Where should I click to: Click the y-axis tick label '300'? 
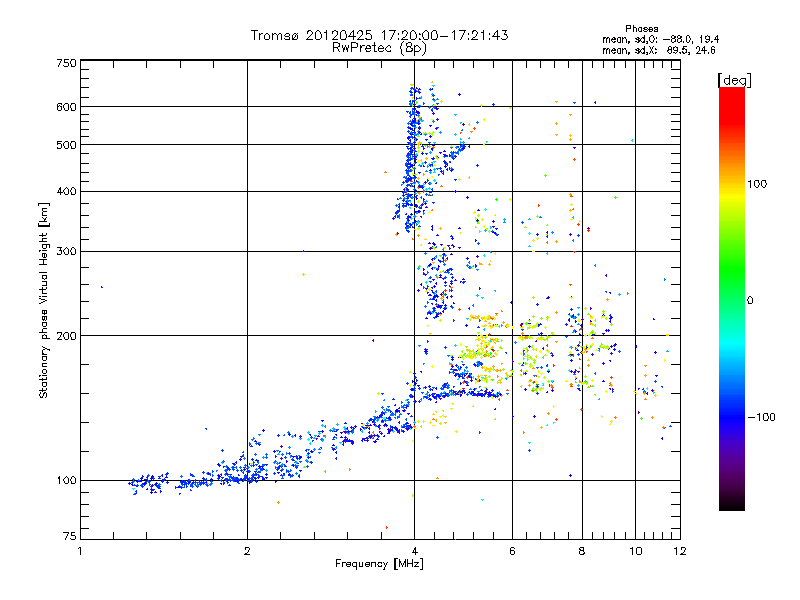coord(67,252)
